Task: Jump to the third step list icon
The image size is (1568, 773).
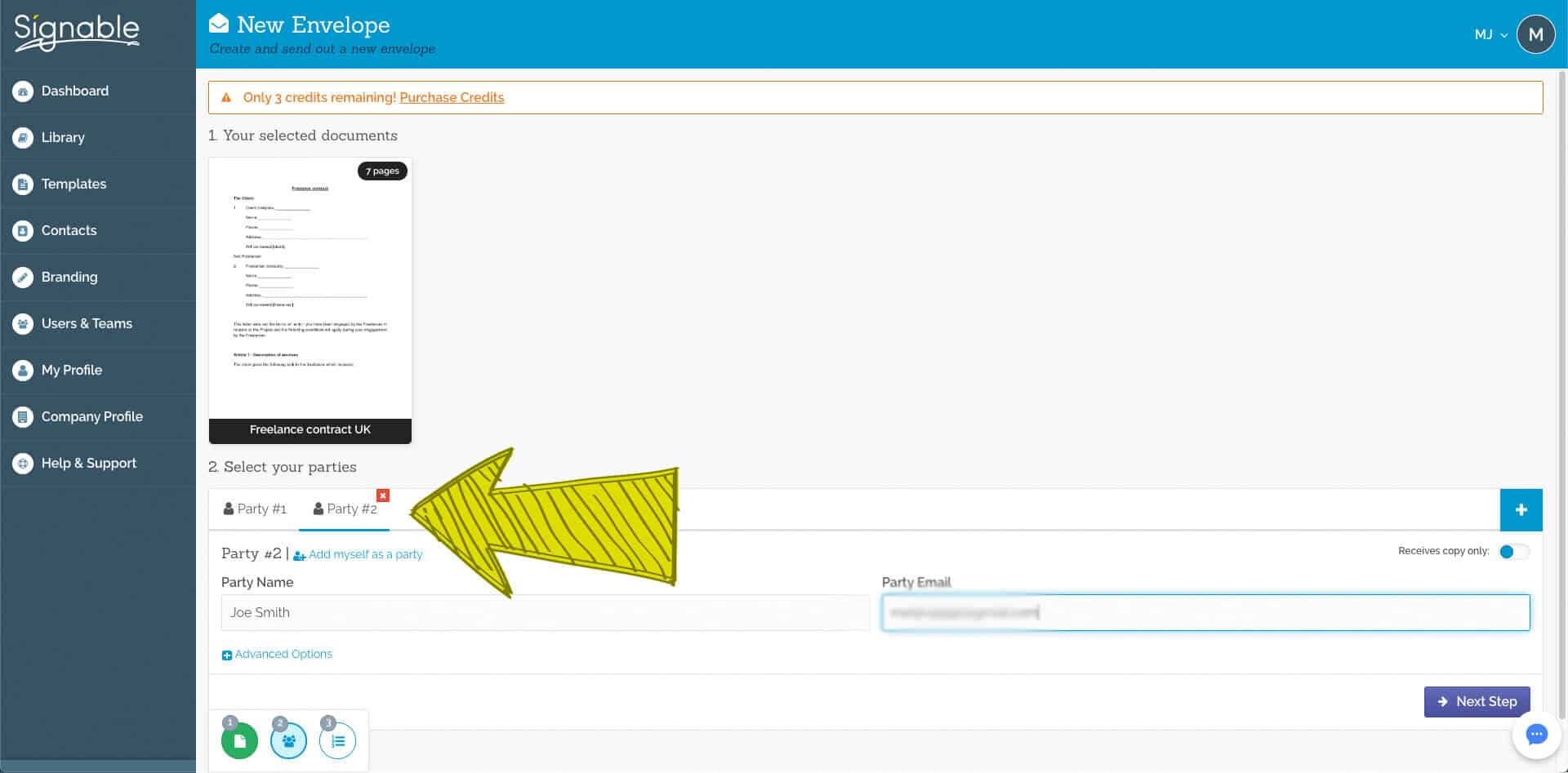Action: pos(337,741)
